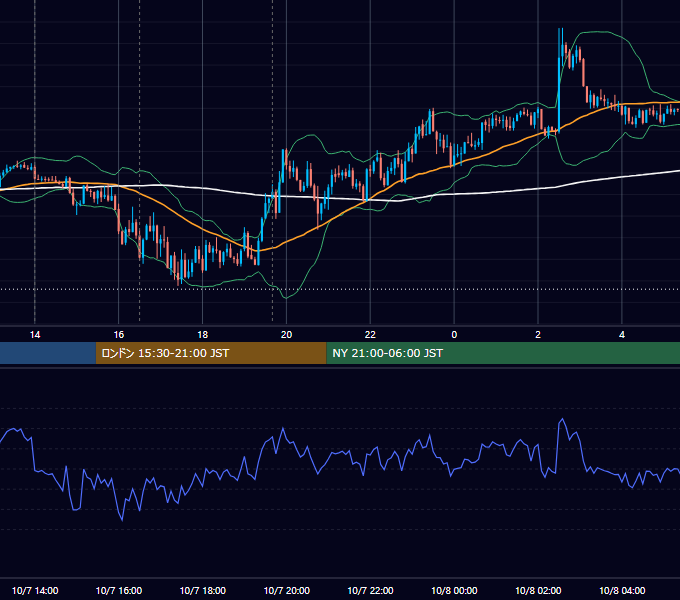680x600 pixels.
Task: Click the 10/7 22:00 timestamp label
Action: pos(370,590)
